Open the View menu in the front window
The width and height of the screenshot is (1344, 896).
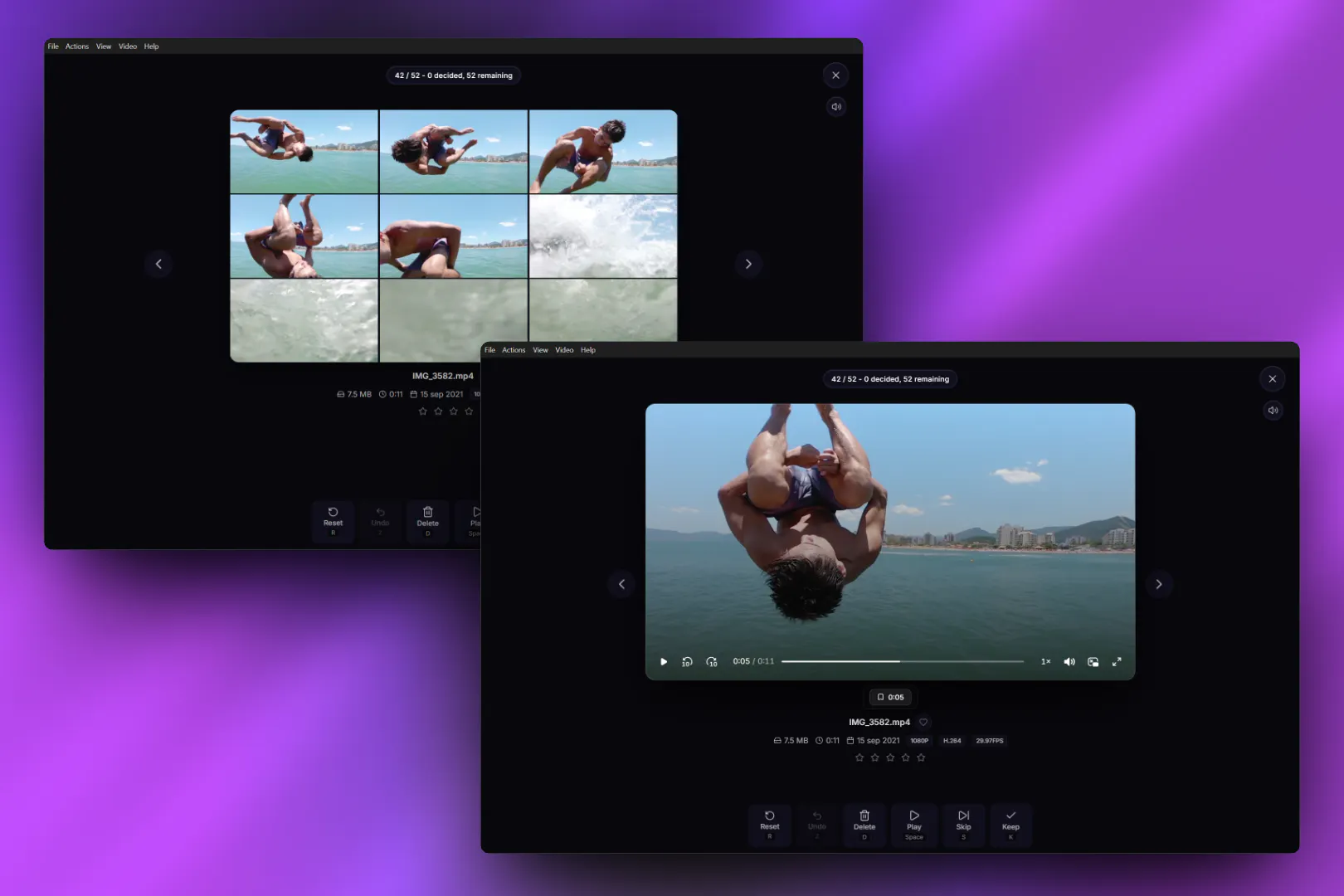[x=540, y=350]
